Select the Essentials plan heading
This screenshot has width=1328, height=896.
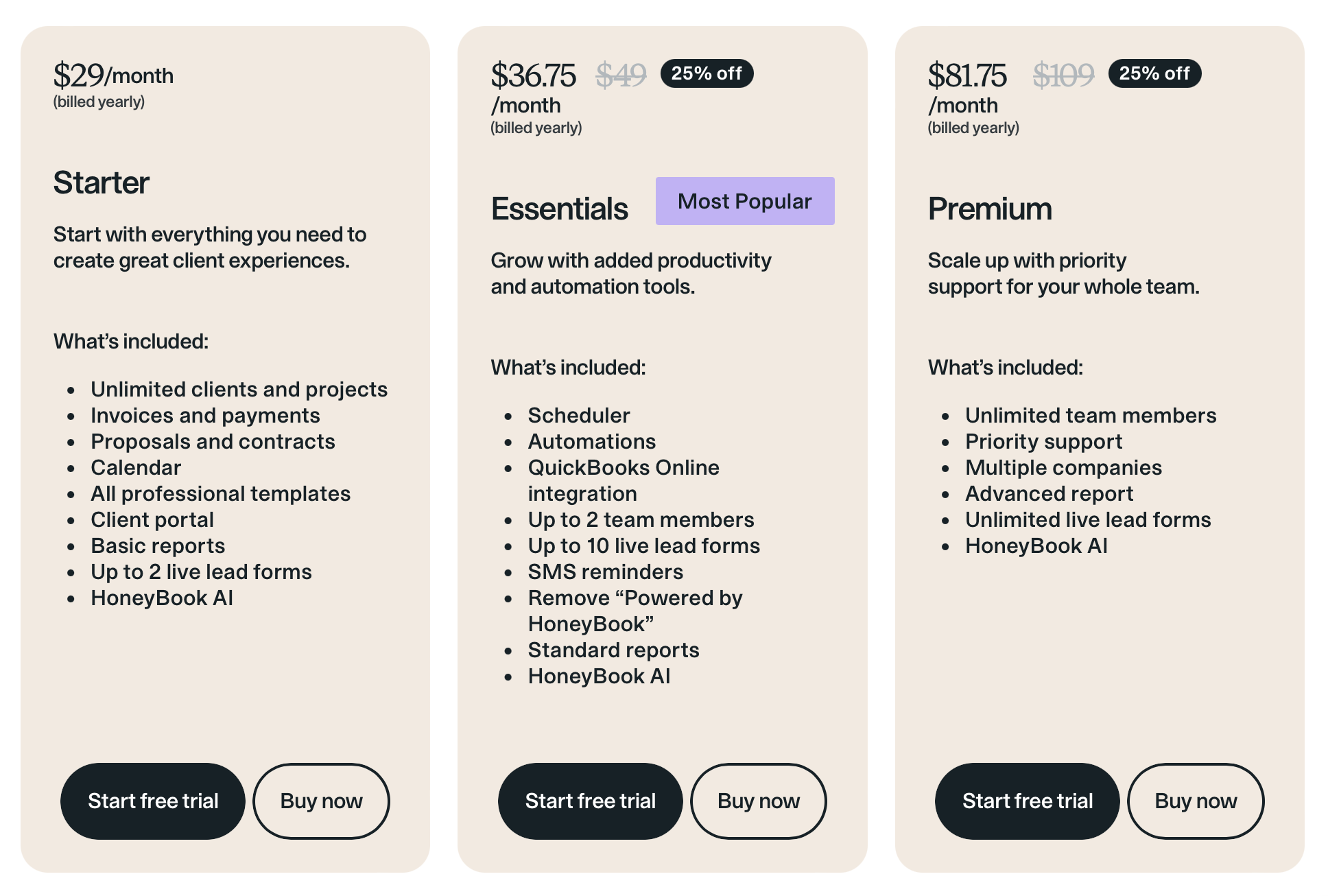coord(559,208)
